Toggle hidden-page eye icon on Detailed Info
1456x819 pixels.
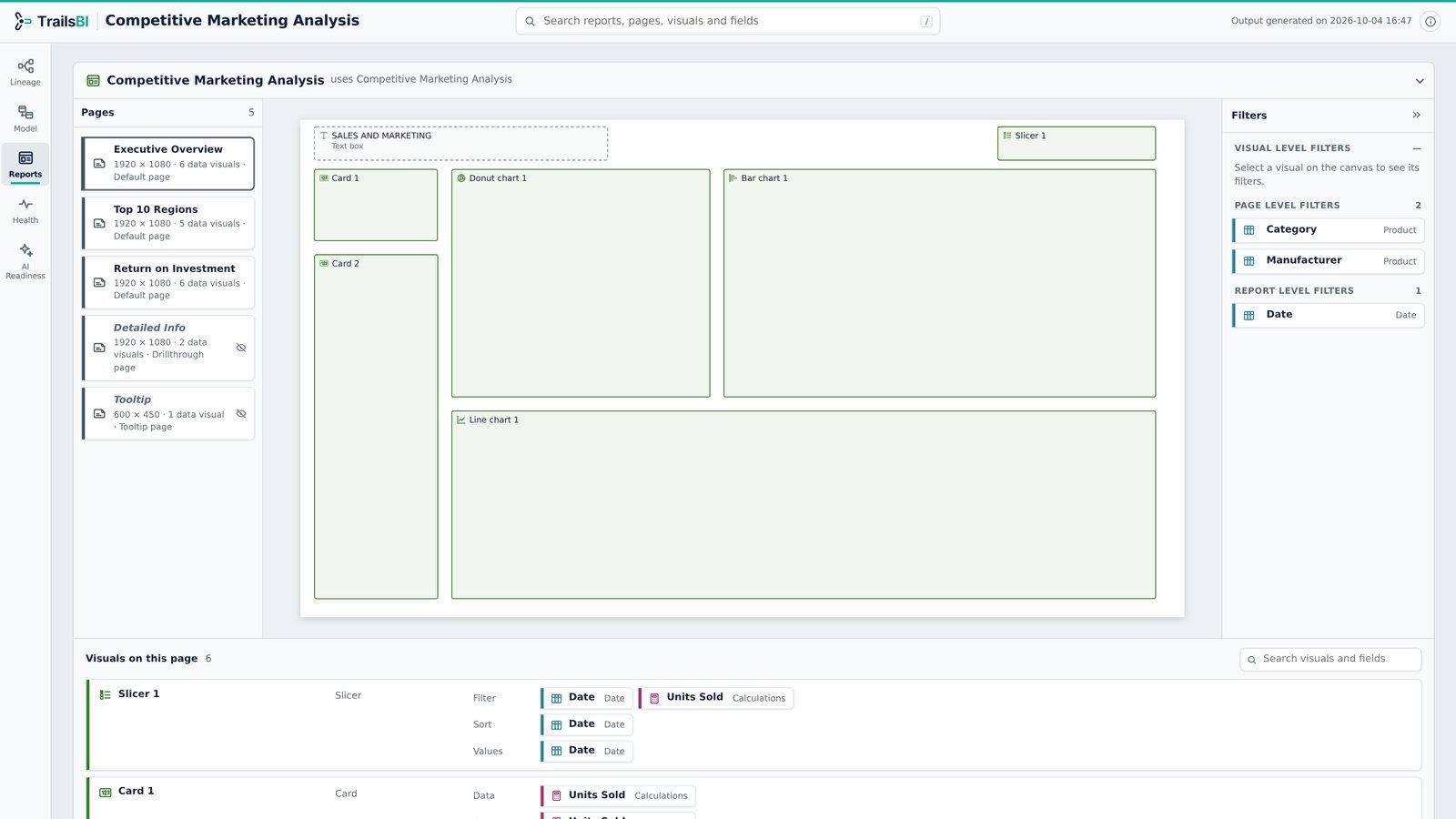[x=241, y=348]
